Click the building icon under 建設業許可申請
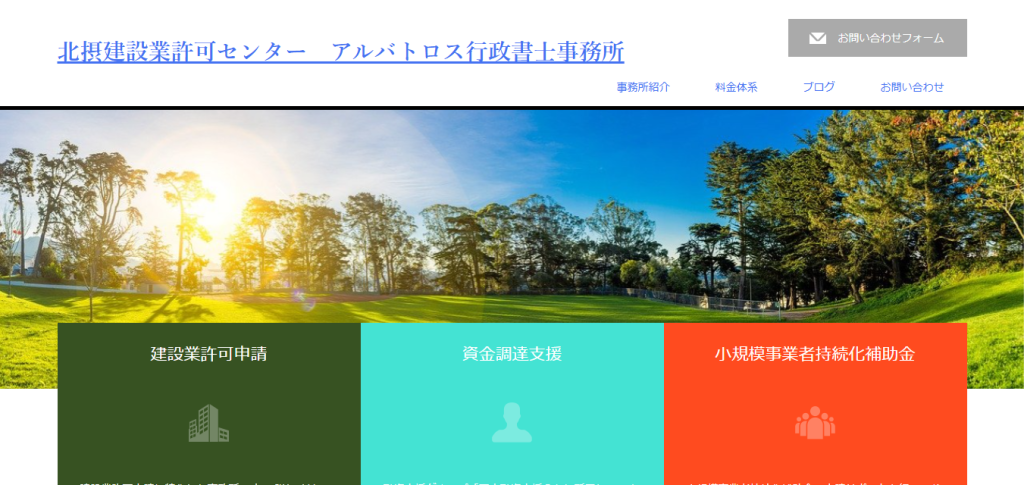The image size is (1024, 485). click(208, 423)
